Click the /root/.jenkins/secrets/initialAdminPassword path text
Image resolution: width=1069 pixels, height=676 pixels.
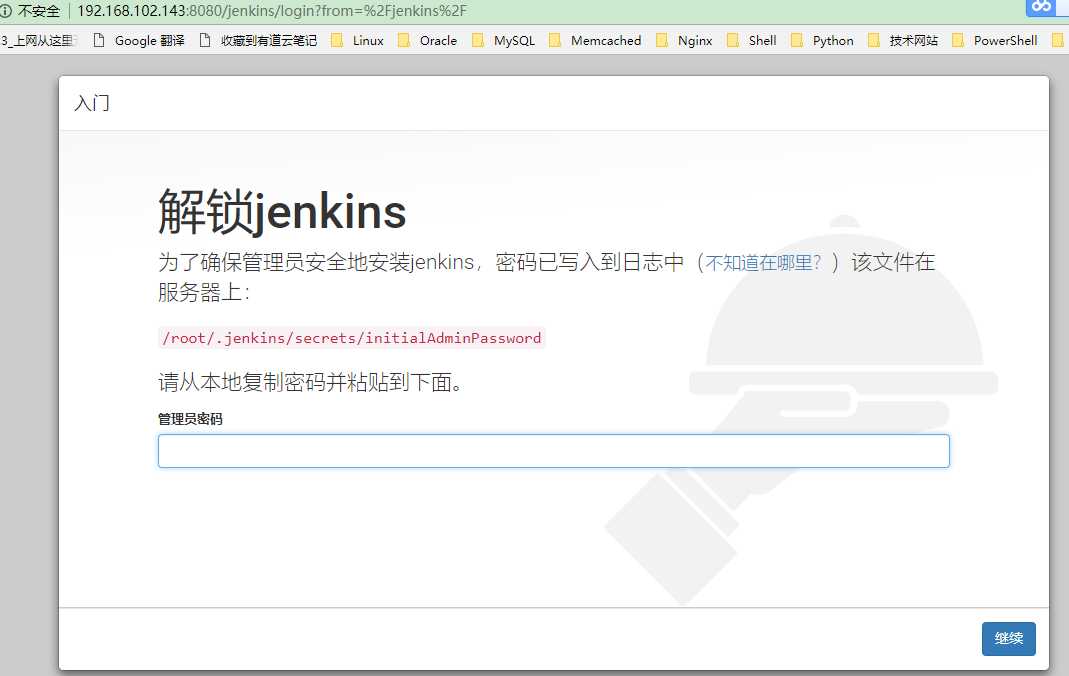(352, 338)
